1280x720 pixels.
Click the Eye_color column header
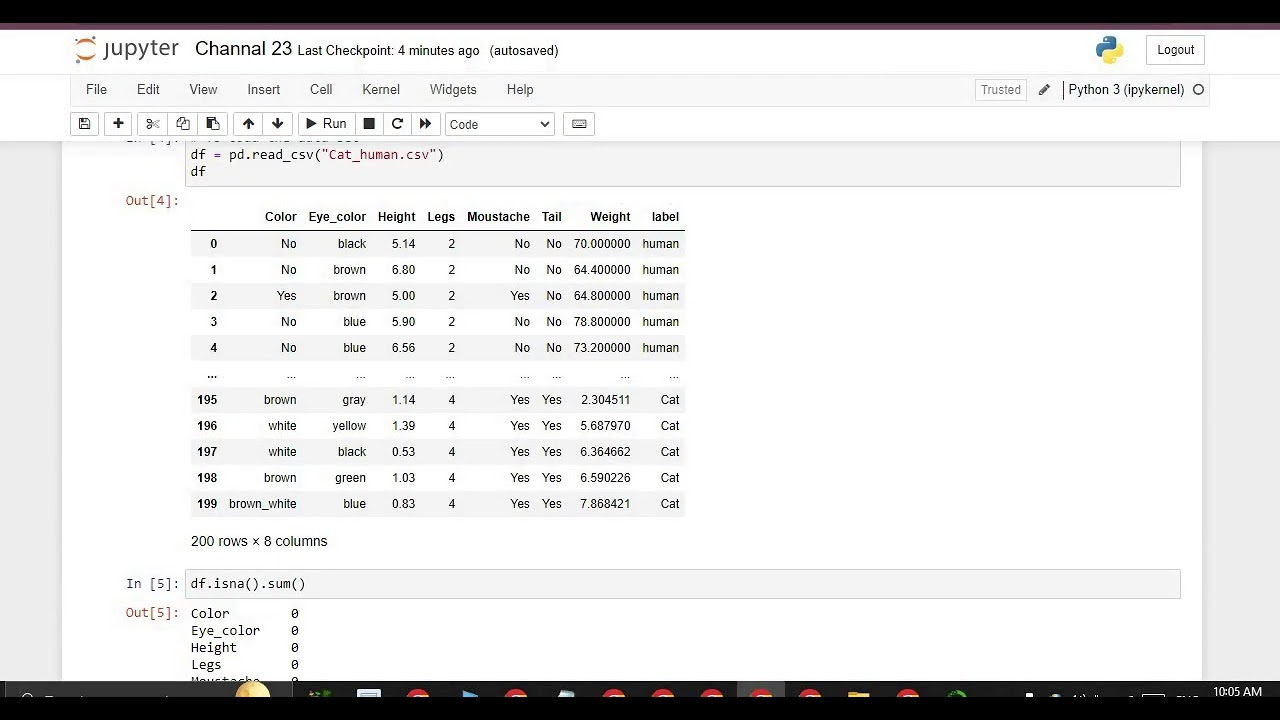click(337, 217)
